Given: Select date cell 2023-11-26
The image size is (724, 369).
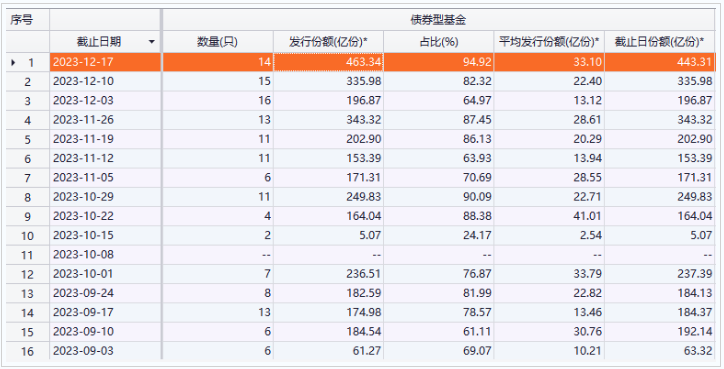Looking at the screenshot, I should click(x=105, y=120).
